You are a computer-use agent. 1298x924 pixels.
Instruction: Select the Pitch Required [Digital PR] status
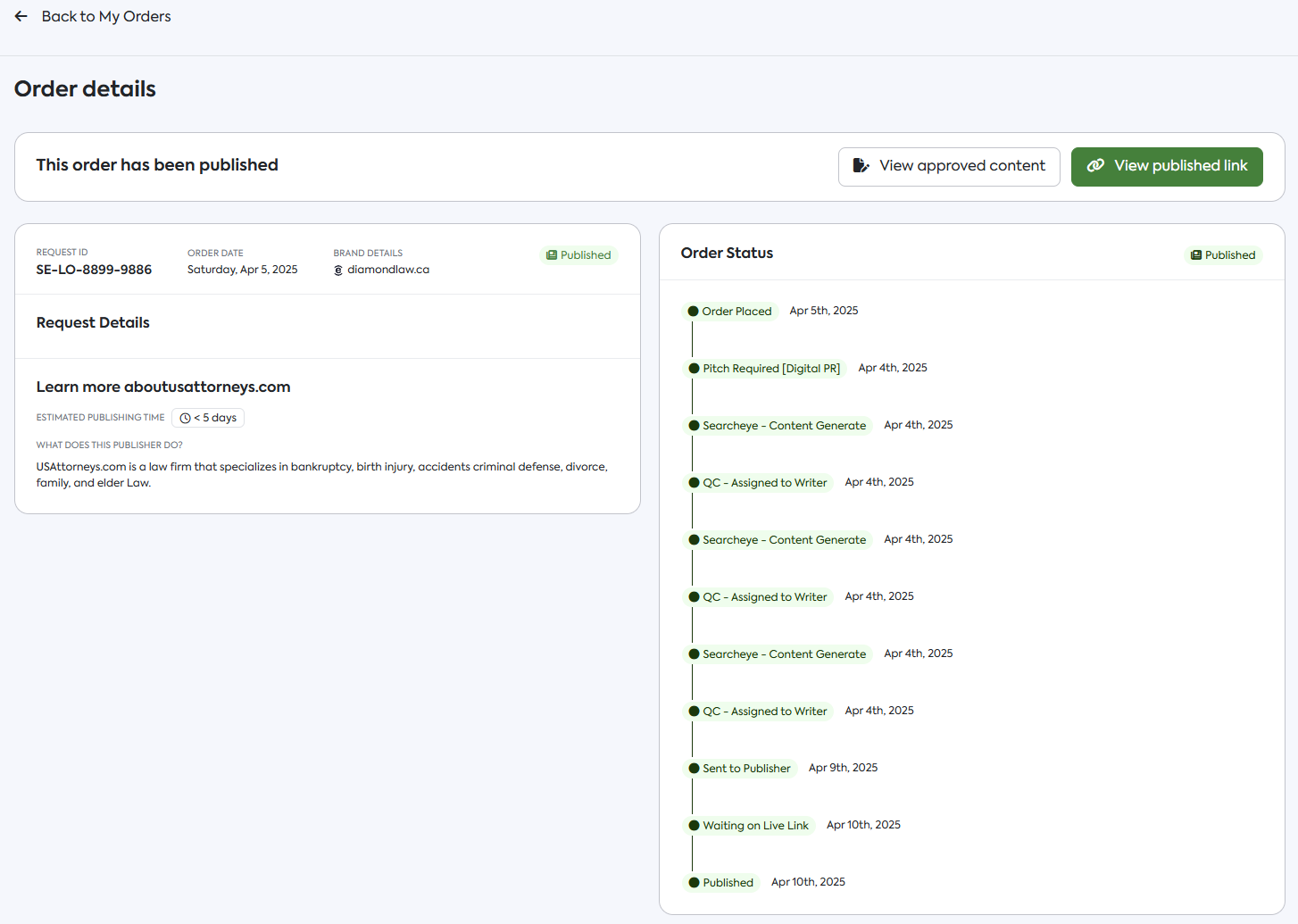coord(770,369)
